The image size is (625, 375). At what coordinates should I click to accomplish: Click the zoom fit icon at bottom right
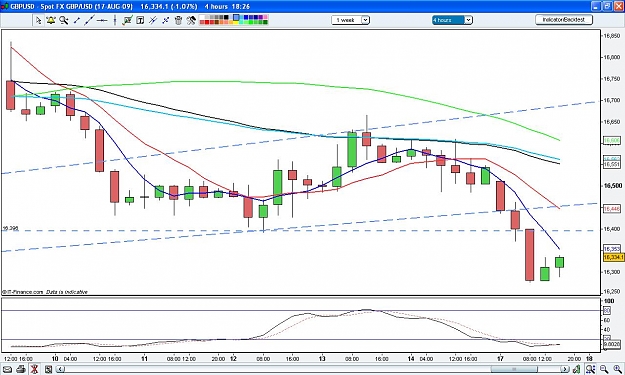tap(590, 369)
